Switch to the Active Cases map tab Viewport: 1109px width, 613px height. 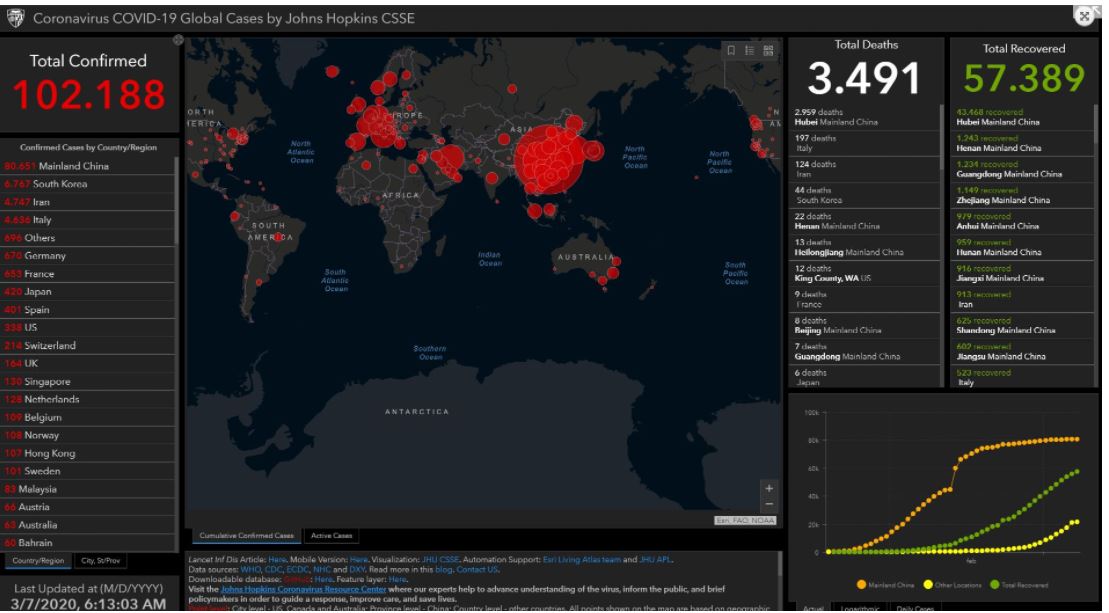tap(332, 536)
